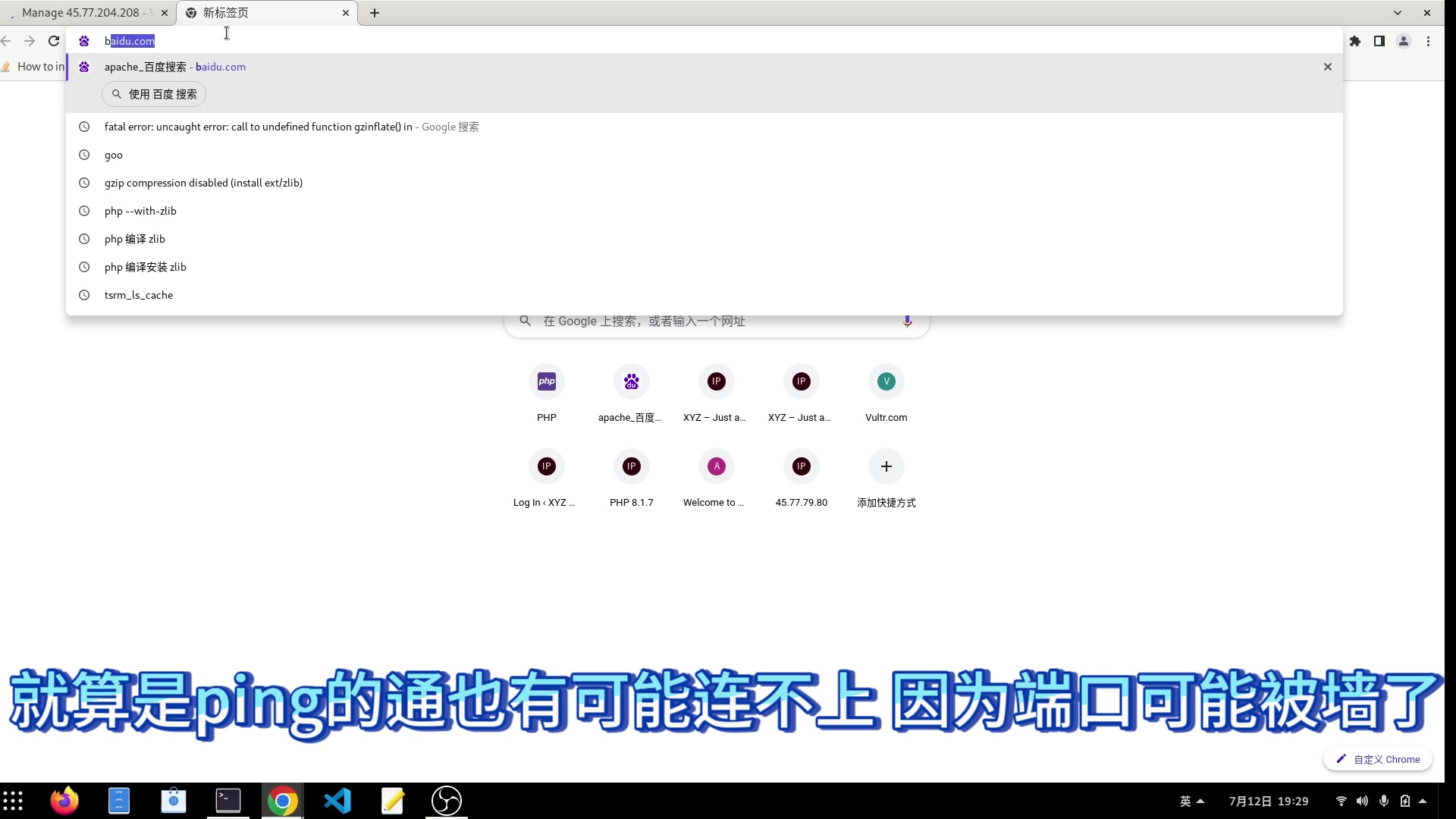Reload the current page

tap(53, 41)
